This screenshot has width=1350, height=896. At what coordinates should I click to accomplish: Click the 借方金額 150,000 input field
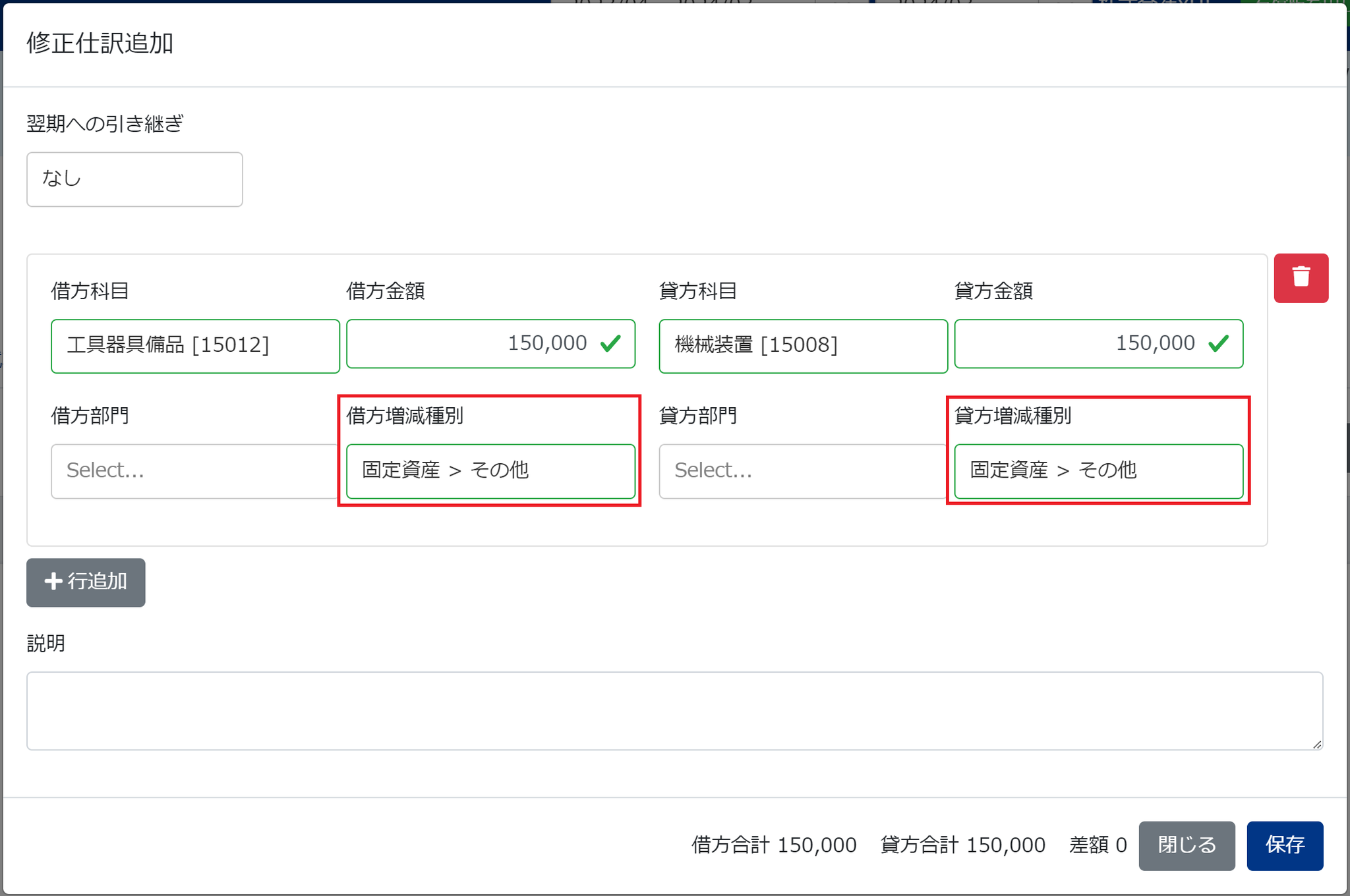coord(475,343)
